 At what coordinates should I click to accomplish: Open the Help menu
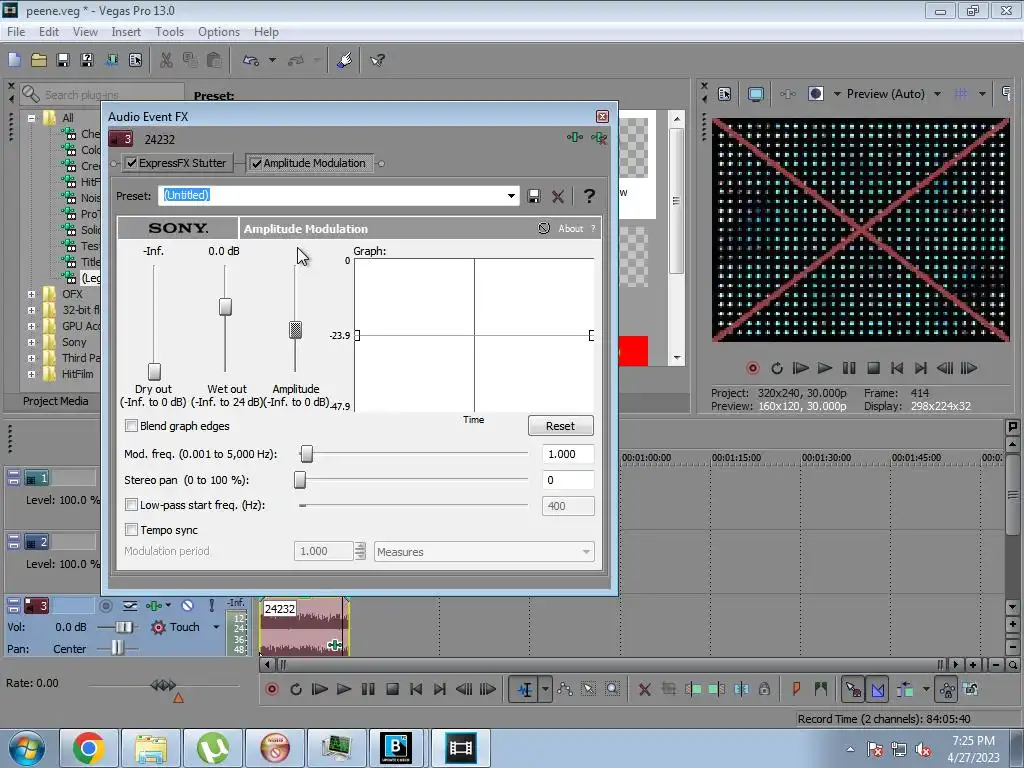pyautogui.click(x=266, y=32)
